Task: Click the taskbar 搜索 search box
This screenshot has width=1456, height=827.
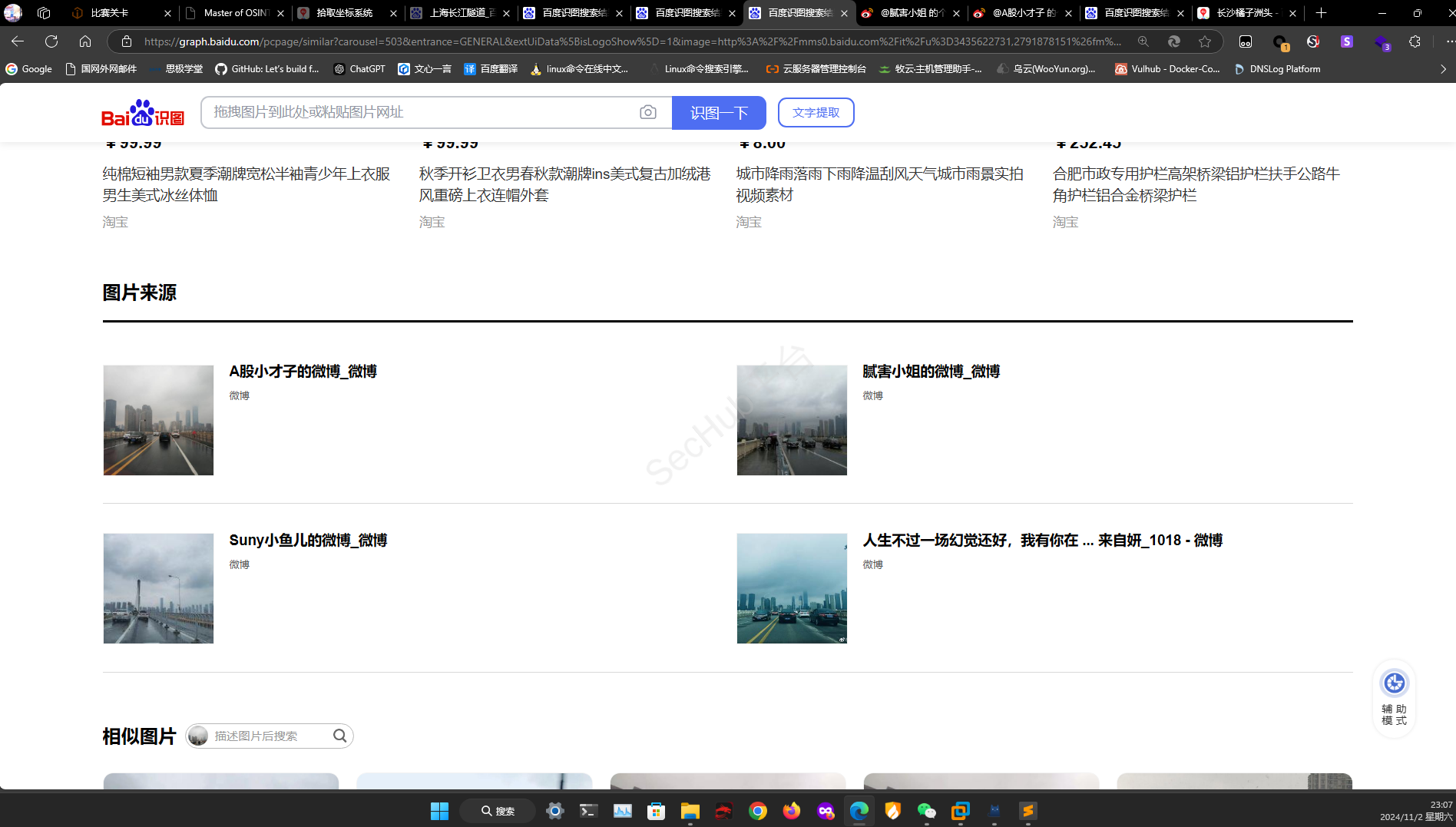Action: (498, 811)
